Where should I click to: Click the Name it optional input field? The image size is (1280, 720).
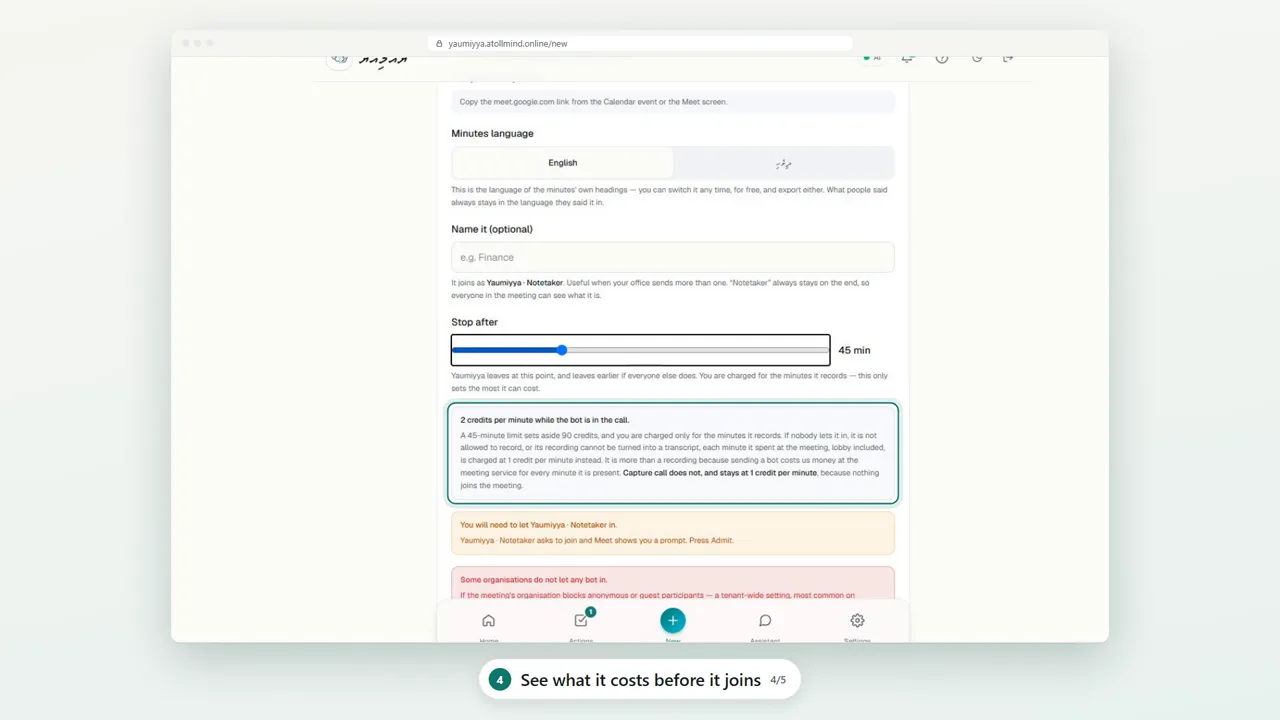(x=673, y=257)
